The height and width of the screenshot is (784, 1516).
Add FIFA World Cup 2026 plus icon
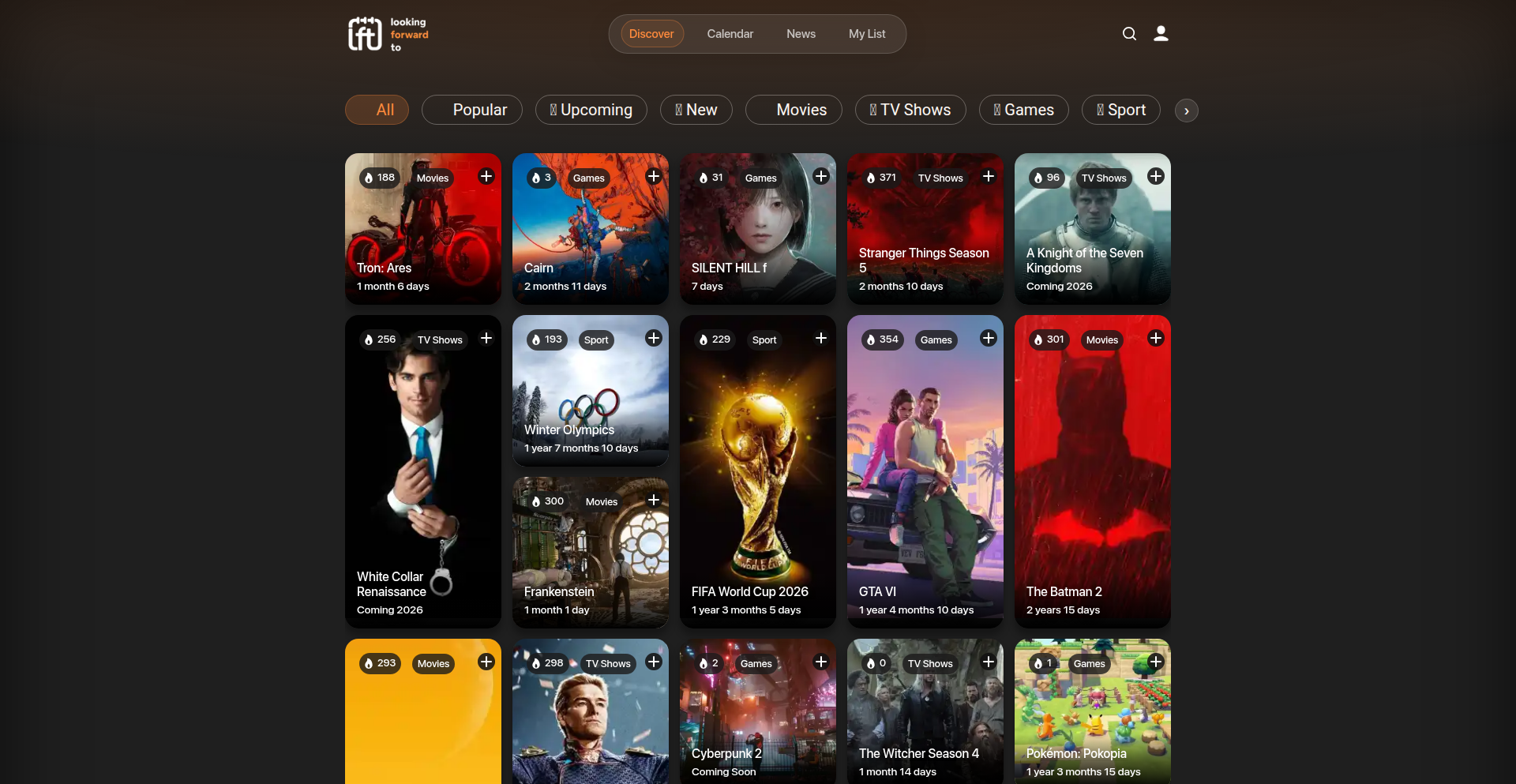coord(821,339)
